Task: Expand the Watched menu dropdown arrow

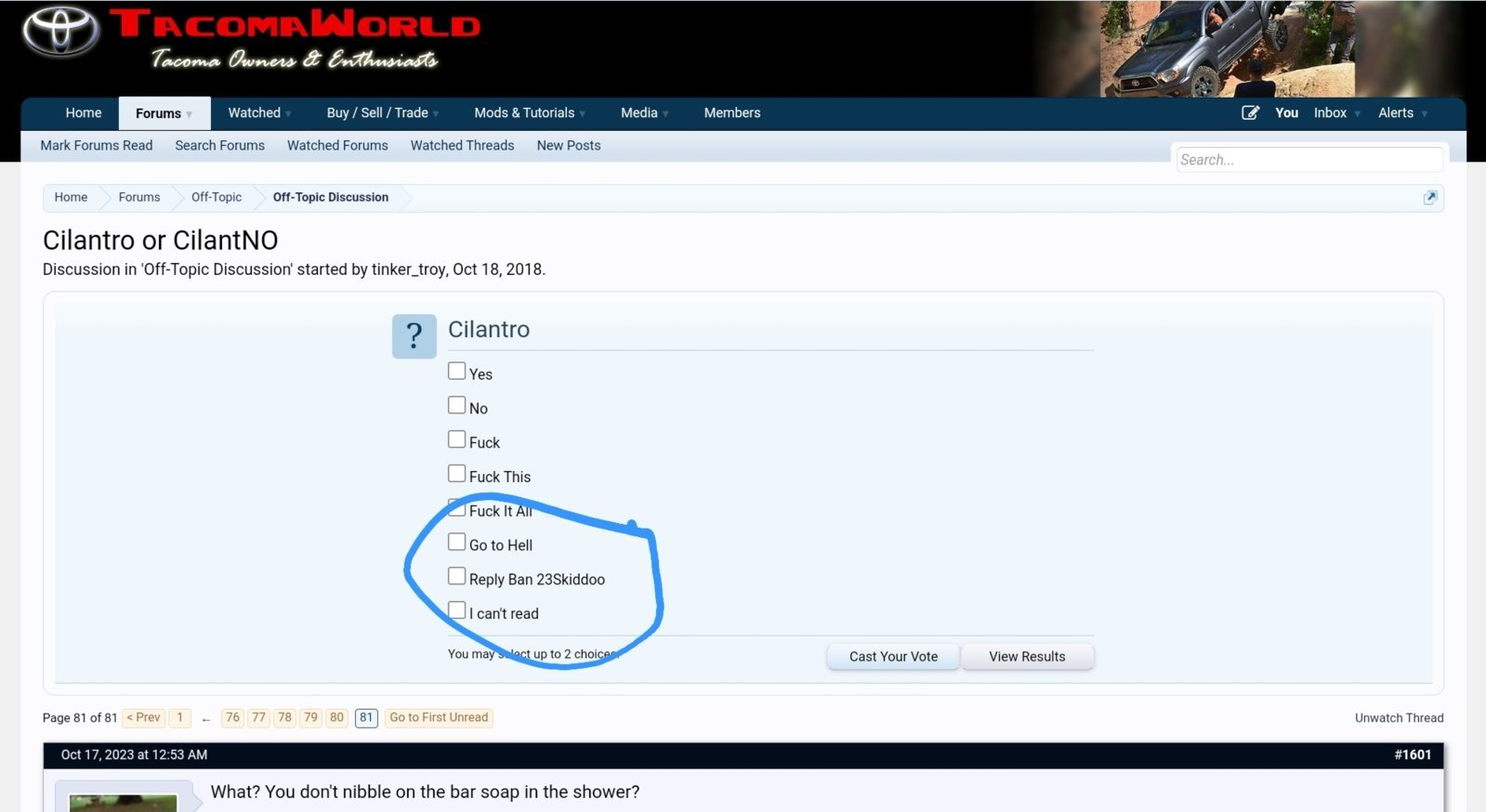Action: tap(289, 114)
